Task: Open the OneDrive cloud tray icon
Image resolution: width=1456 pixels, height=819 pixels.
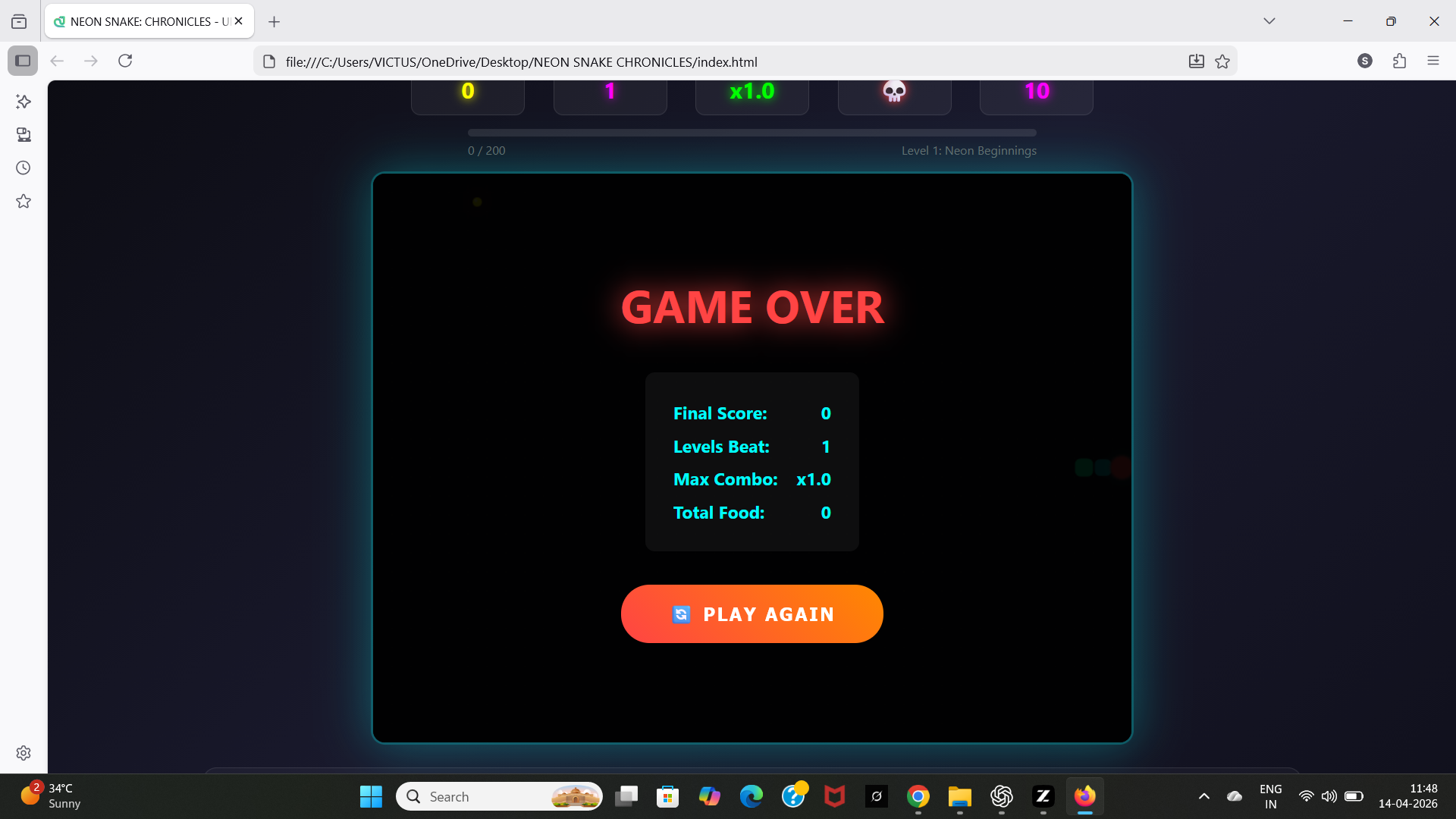Action: (x=1235, y=796)
